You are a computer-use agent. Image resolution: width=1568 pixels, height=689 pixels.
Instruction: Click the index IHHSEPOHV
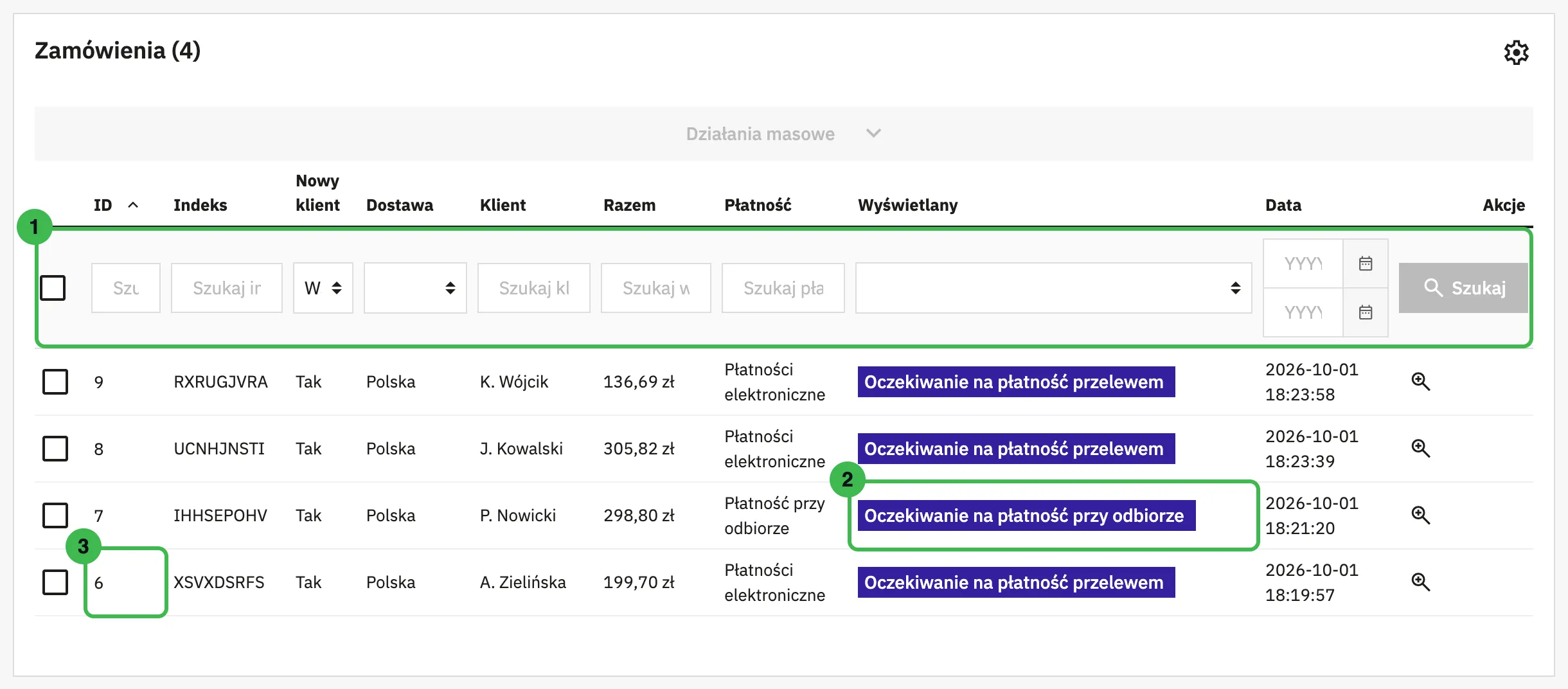pos(220,515)
